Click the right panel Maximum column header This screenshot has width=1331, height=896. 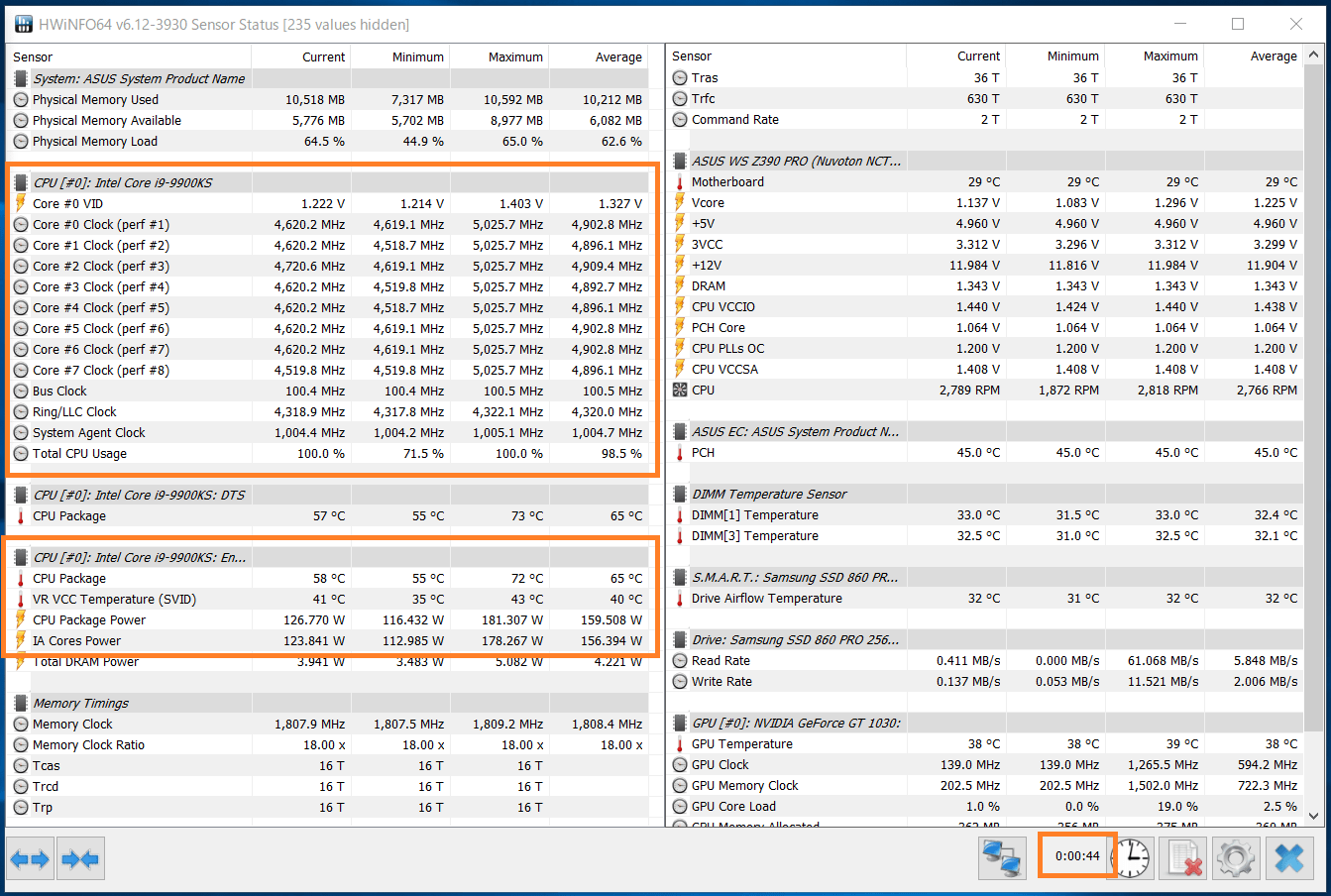(x=1154, y=56)
